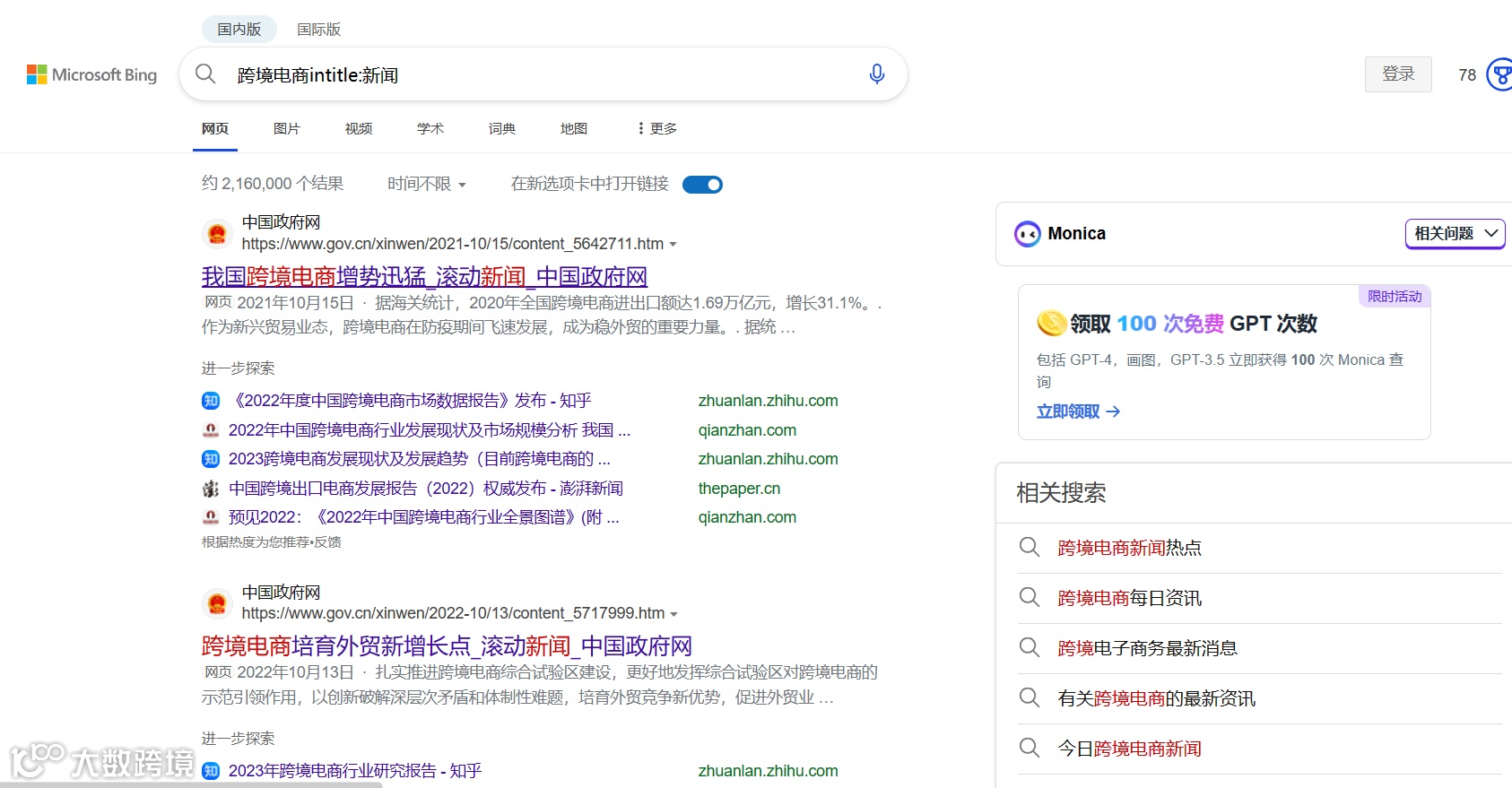Click the site icon beside 预见2022
Image resolution: width=1512 pixels, height=788 pixels.
(211, 517)
